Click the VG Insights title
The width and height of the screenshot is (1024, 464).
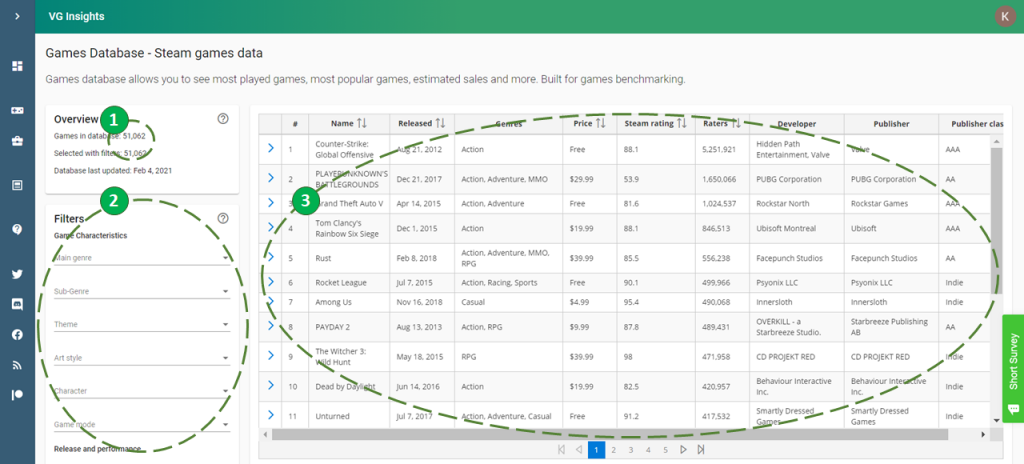(x=76, y=16)
